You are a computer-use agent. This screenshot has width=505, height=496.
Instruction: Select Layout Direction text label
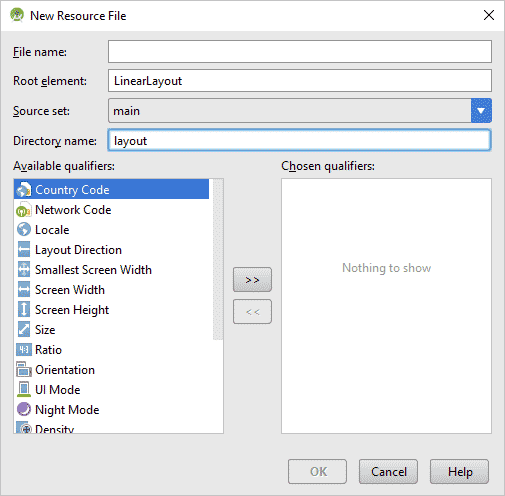coord(79,250)
